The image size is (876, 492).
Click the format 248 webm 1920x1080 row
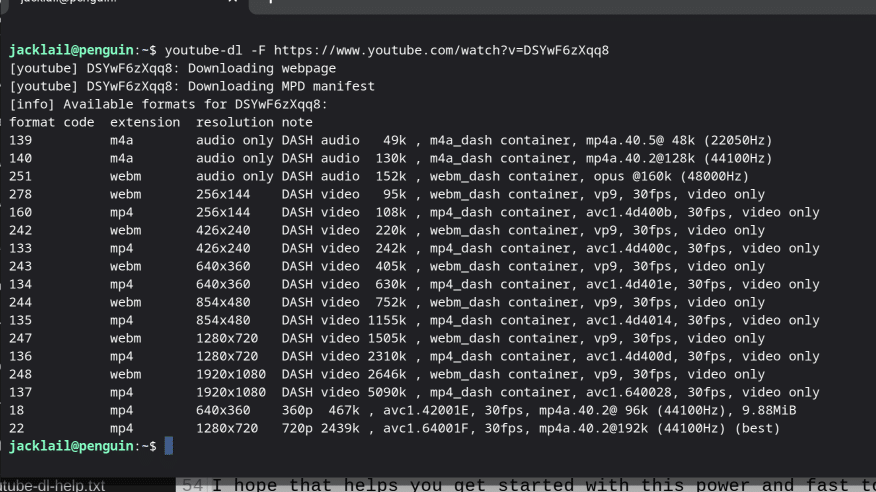point(387,374)
